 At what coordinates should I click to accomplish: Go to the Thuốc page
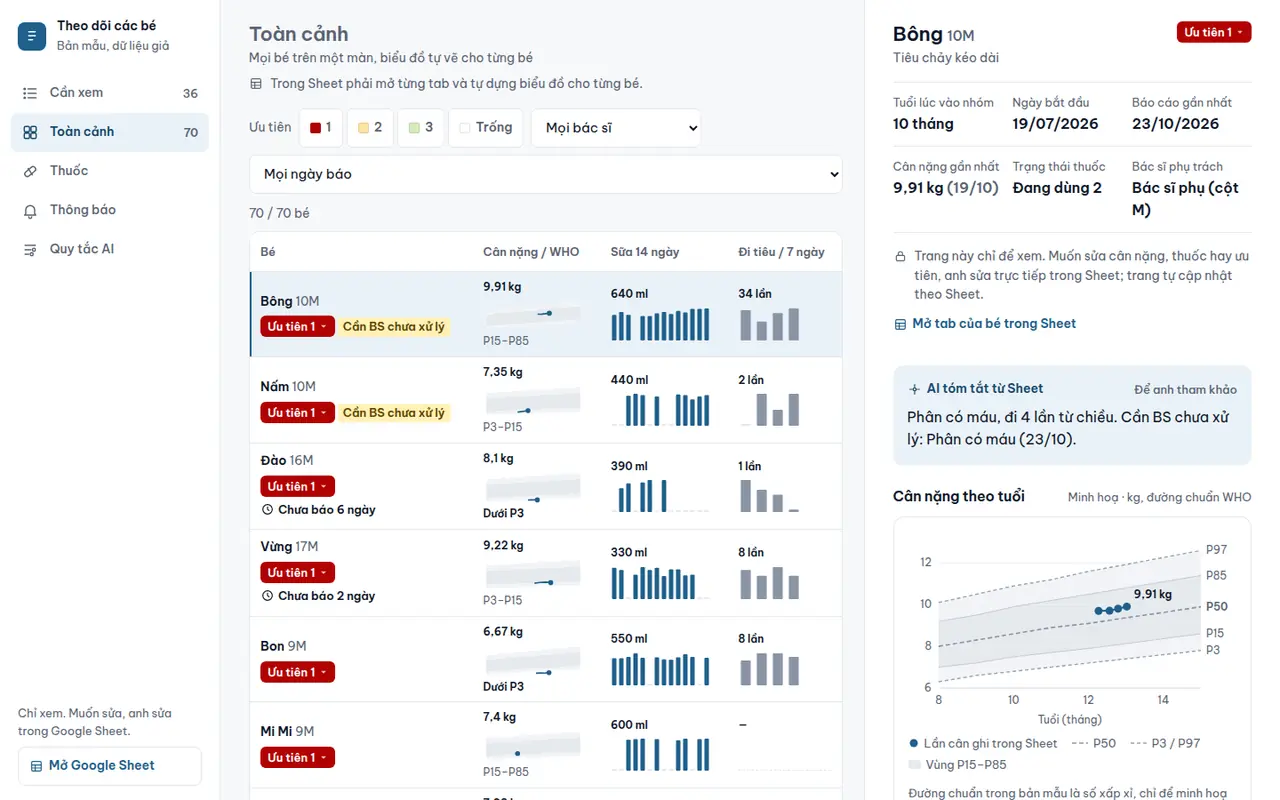[x=110, y=171]
